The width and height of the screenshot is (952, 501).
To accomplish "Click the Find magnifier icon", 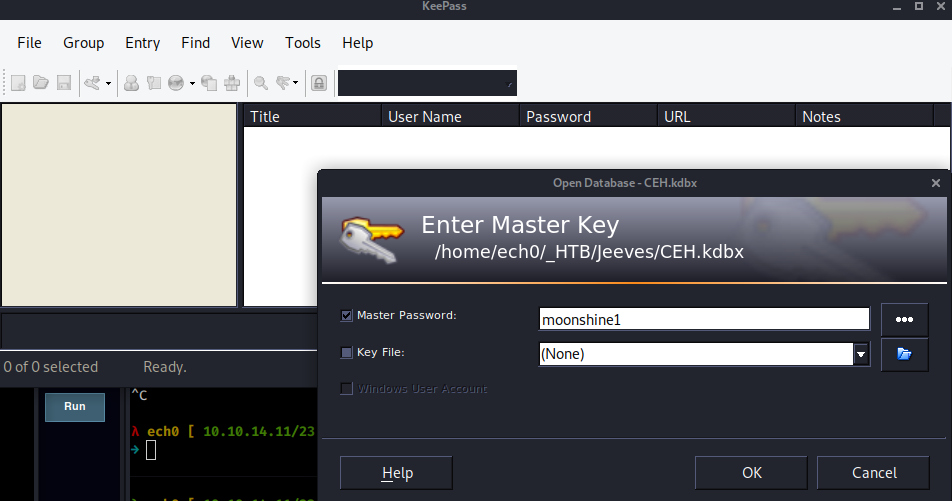I will (x=261, y=83).
